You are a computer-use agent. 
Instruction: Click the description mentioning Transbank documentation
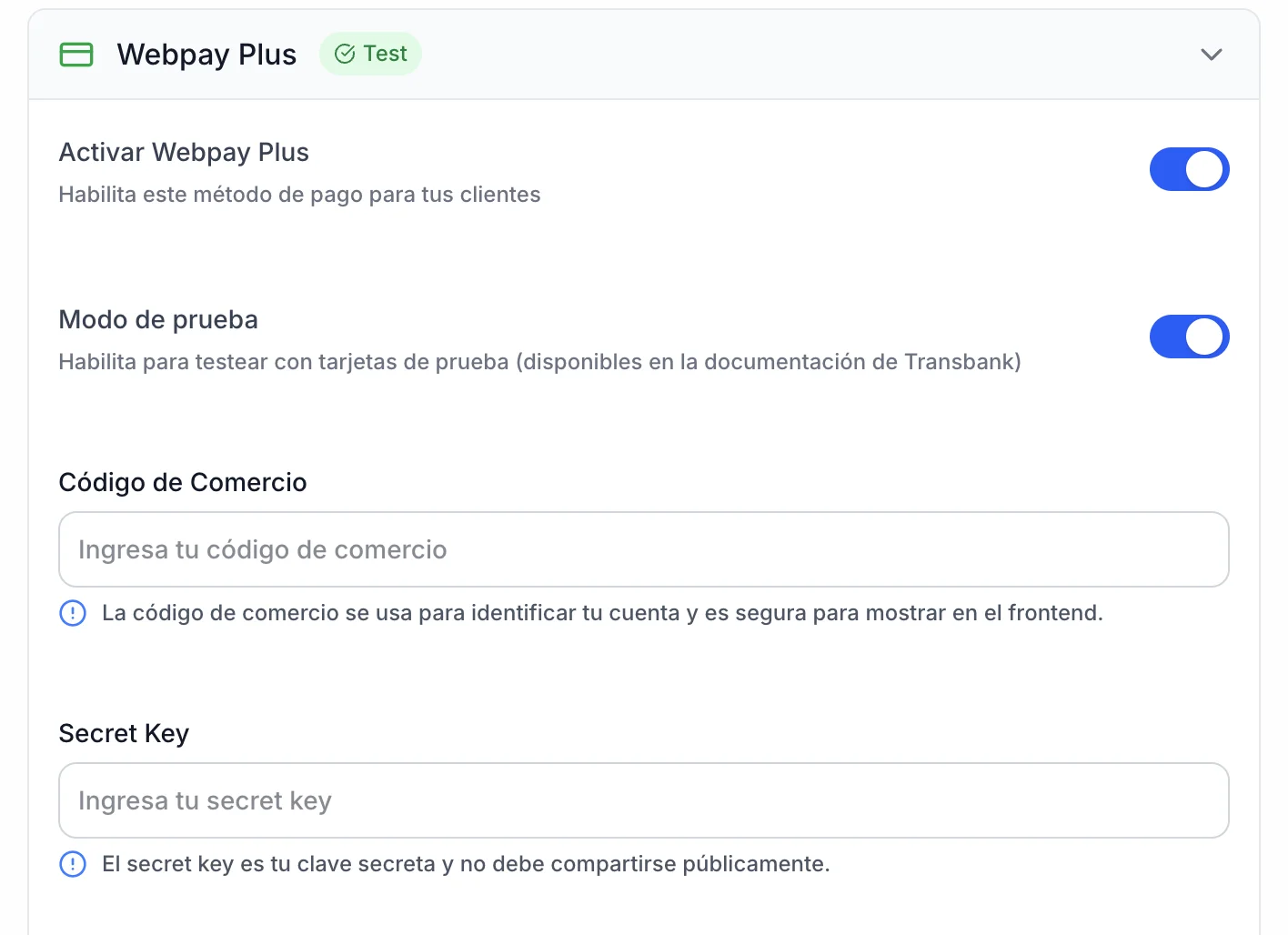(x=539, y=362)
